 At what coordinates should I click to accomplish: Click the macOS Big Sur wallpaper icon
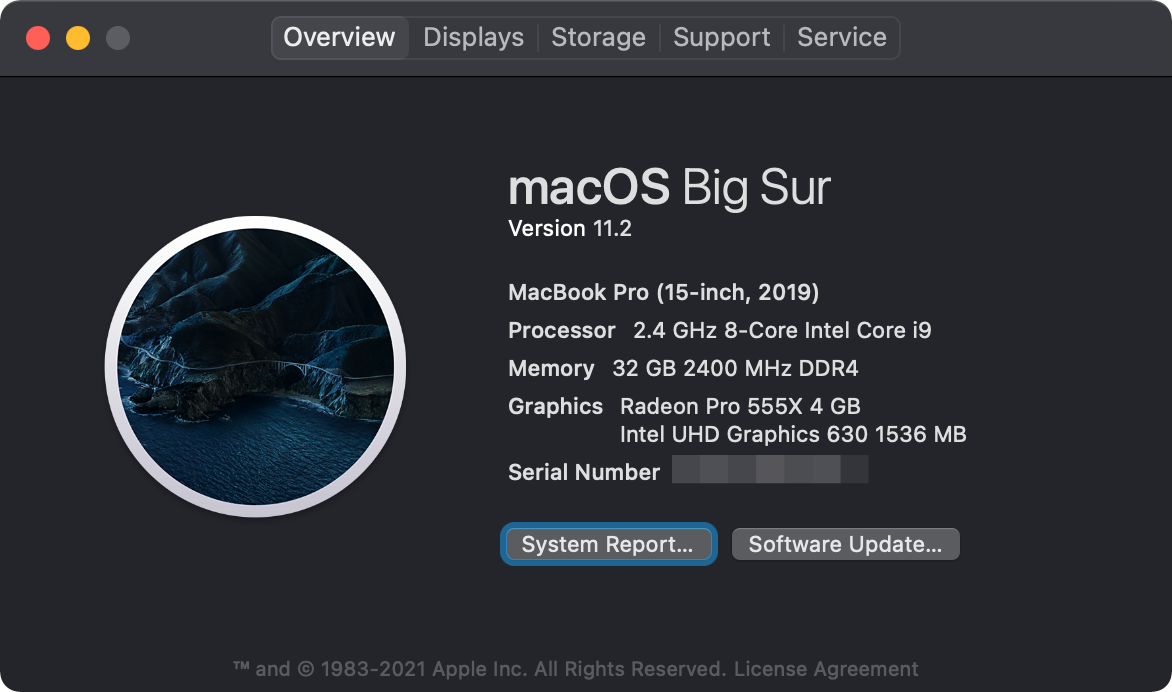256,366
